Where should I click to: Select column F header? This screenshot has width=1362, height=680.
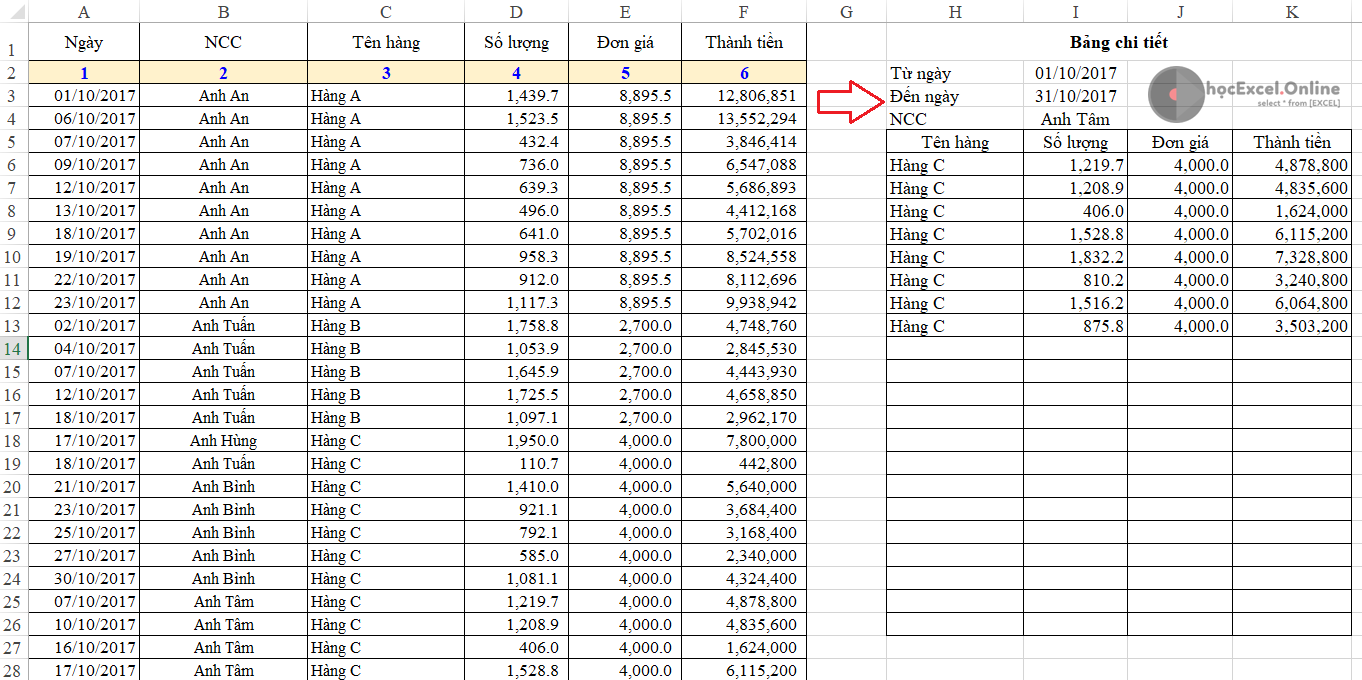[743, 12]
